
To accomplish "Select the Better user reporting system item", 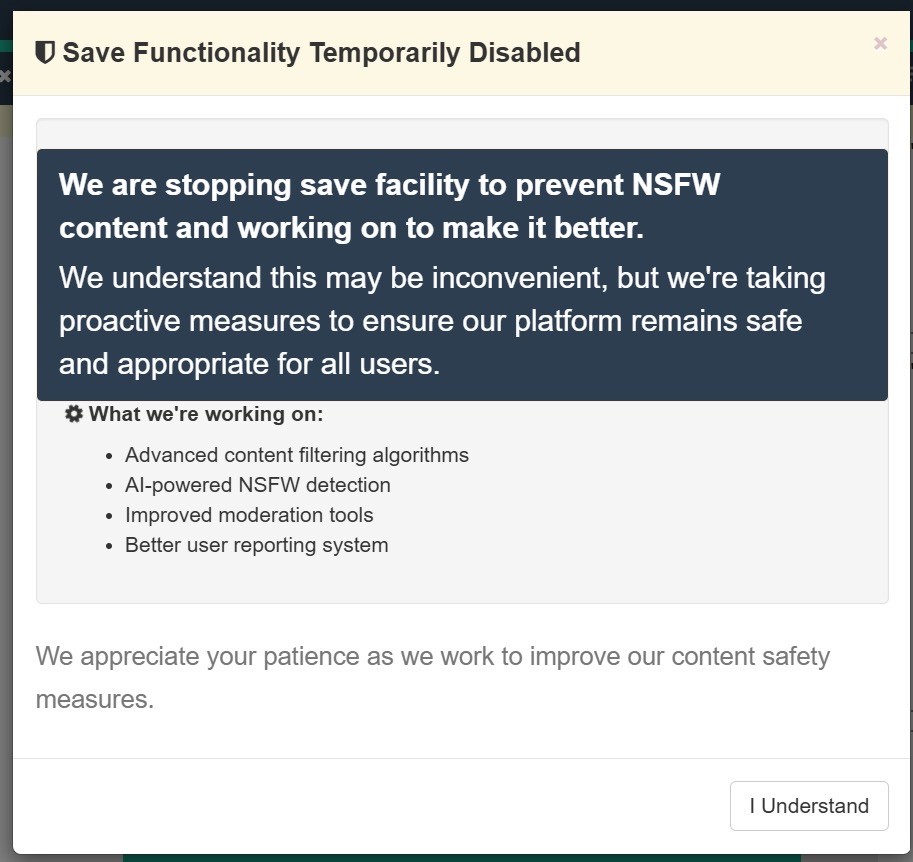I will 256,545.
